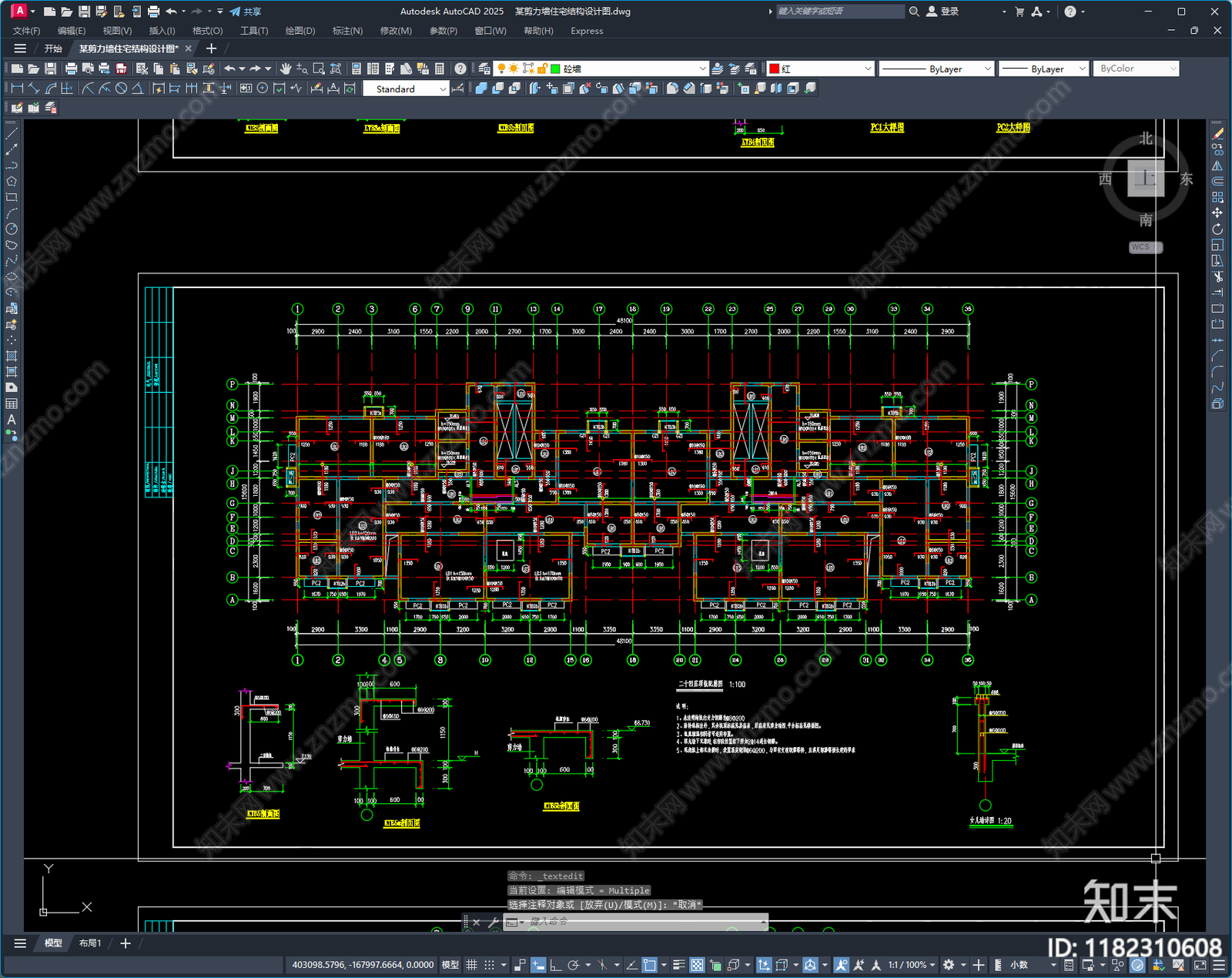Open the Standard dimension style dropdown

406,89
